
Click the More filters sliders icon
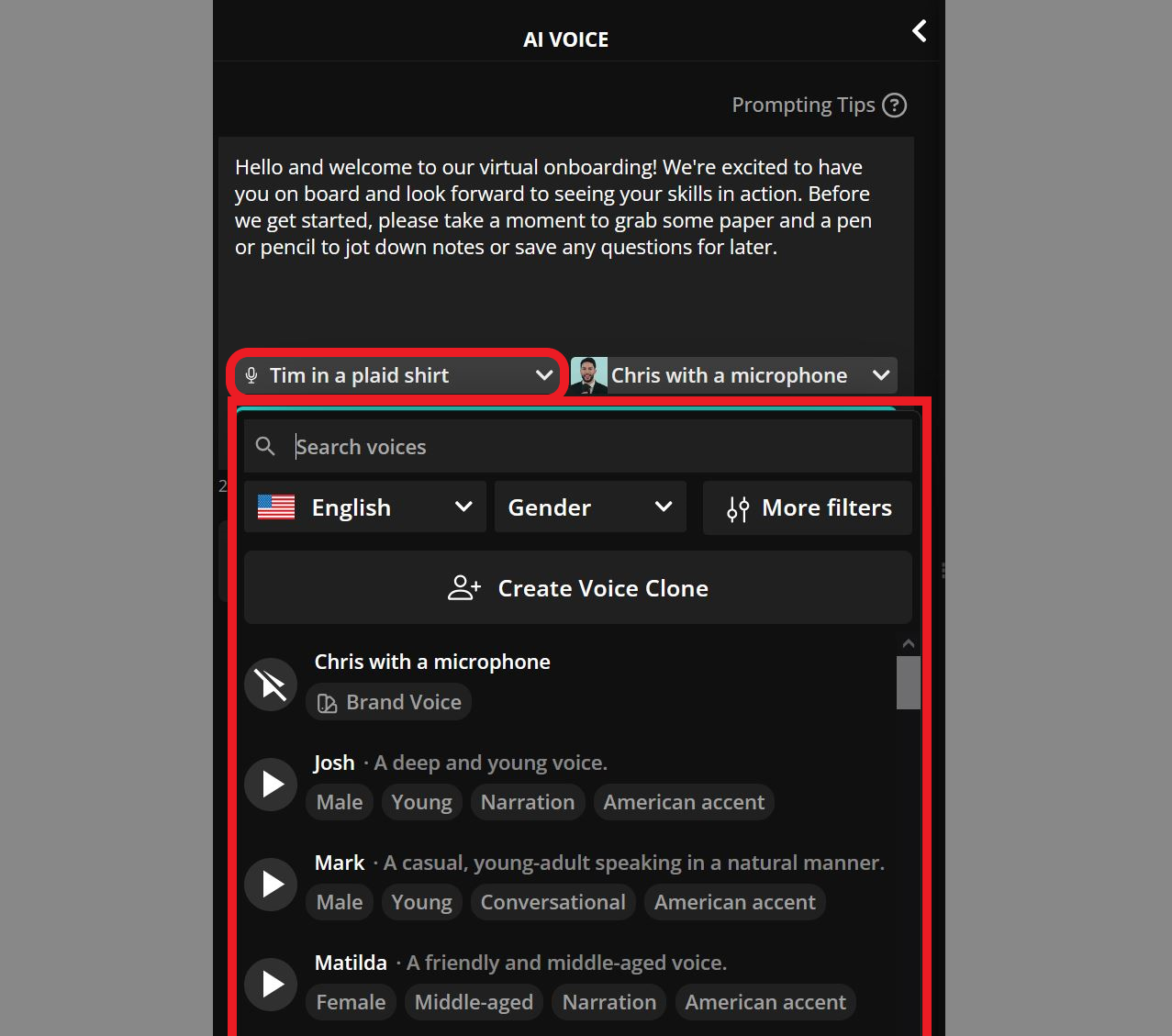tap(737, 507)
